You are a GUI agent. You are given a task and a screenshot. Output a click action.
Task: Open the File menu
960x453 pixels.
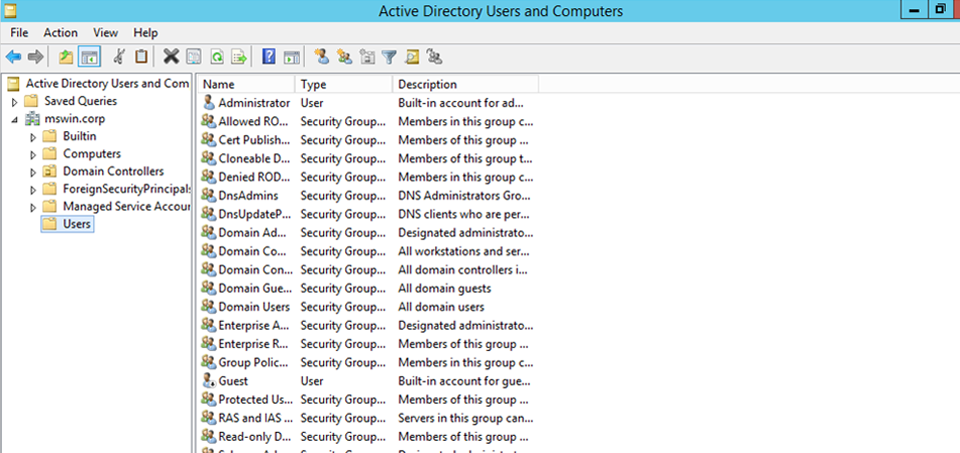20,32
